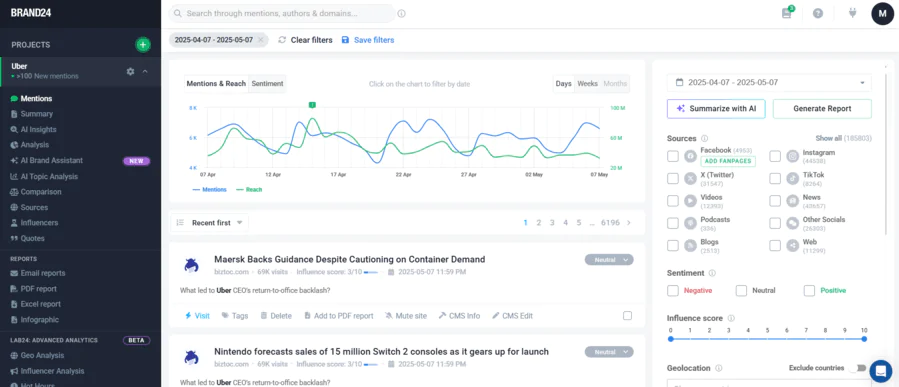Open the help question mark icon
Screen dimensions: 899x387
click(818, 13)
